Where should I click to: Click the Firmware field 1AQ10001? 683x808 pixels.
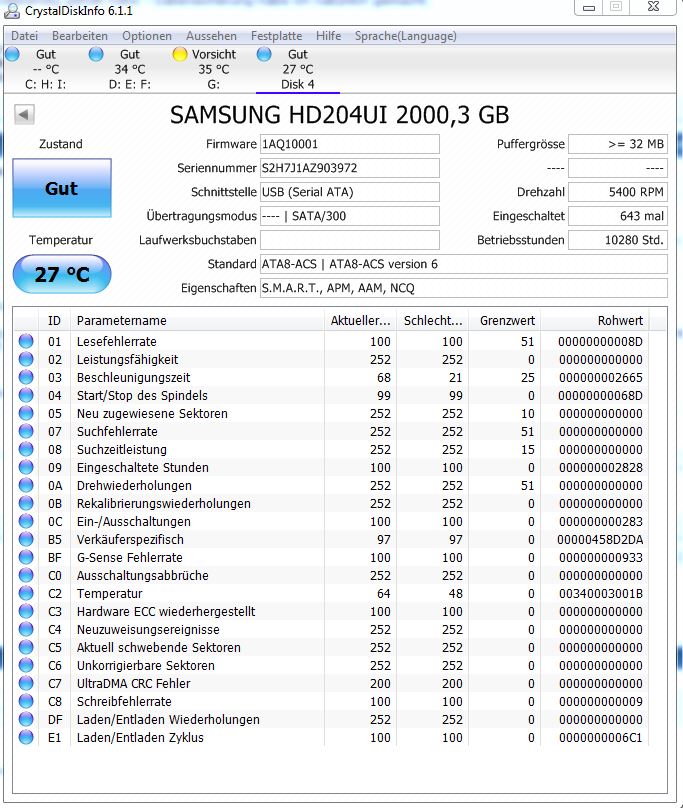pyautogui.click(x=349, y=144)
